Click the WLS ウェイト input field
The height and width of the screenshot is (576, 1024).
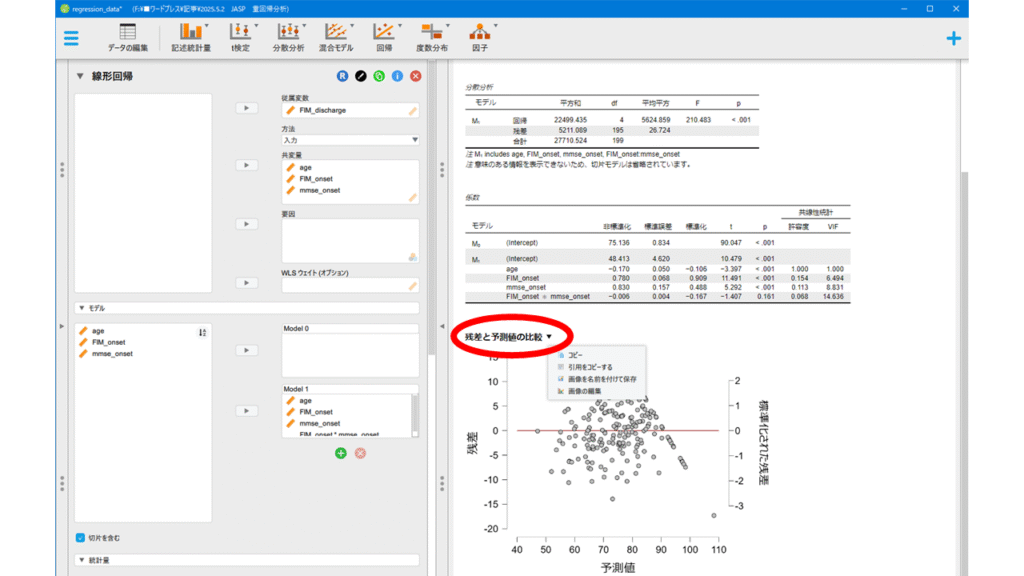[x=350, y=285]
